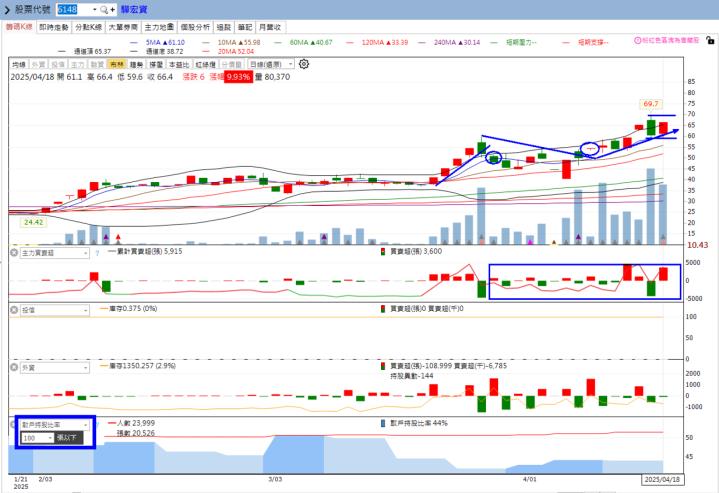Click the 2025/04/18 date marker on x-axis

coord(662,479)
